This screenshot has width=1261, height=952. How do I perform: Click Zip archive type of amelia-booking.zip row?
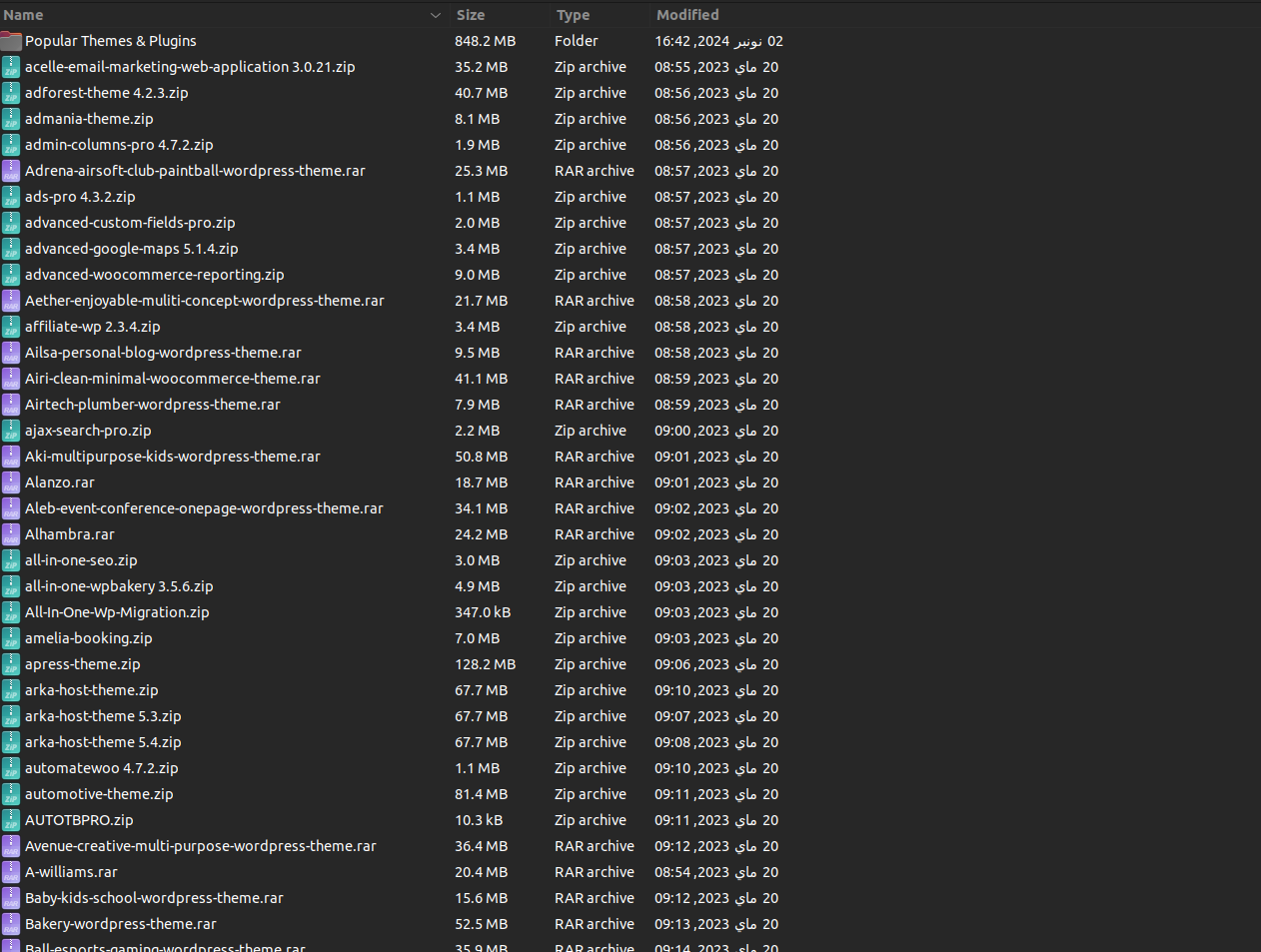[591, 638]
